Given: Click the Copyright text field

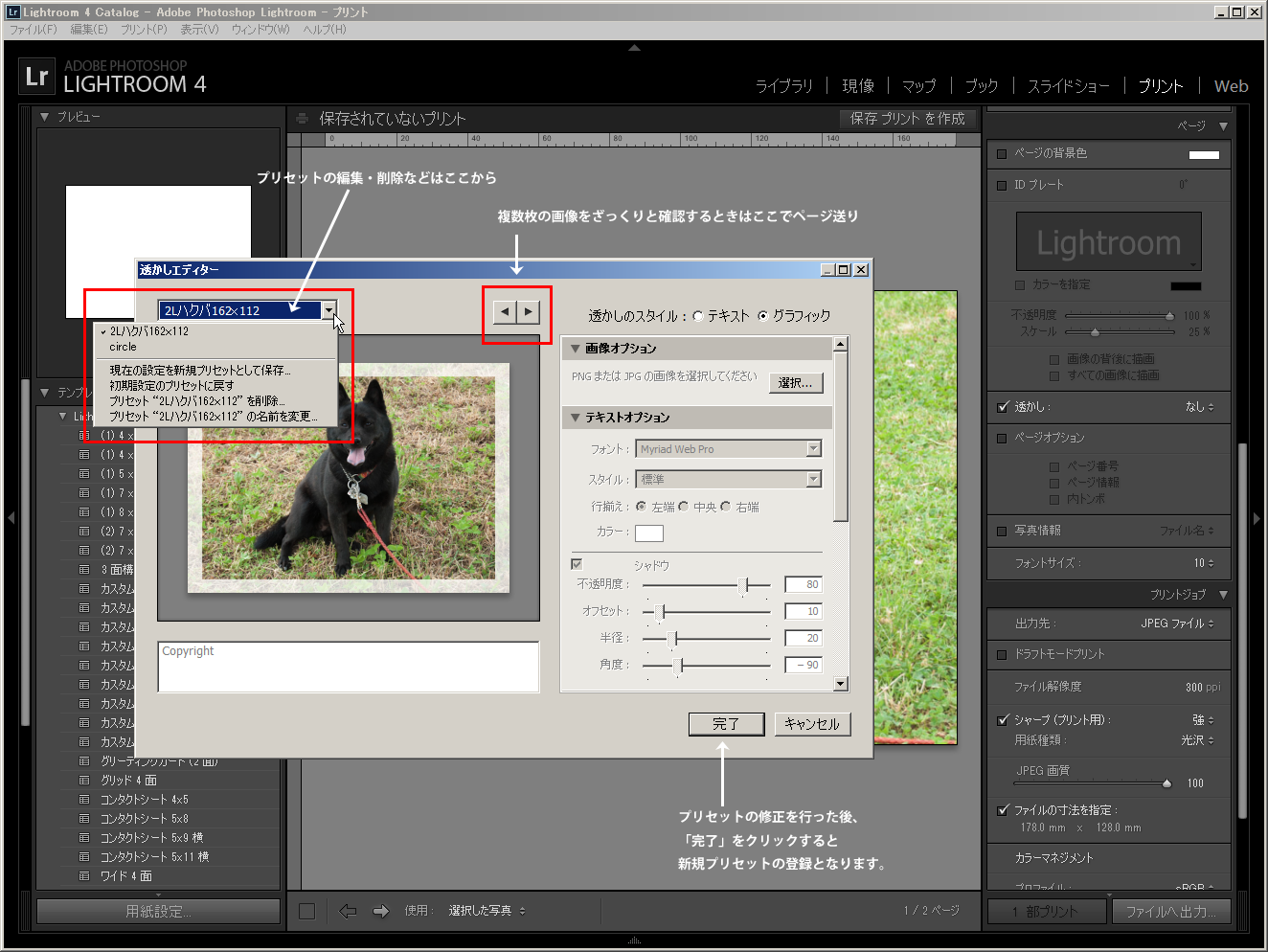Looking at the screenshot, I should (348, 666).
